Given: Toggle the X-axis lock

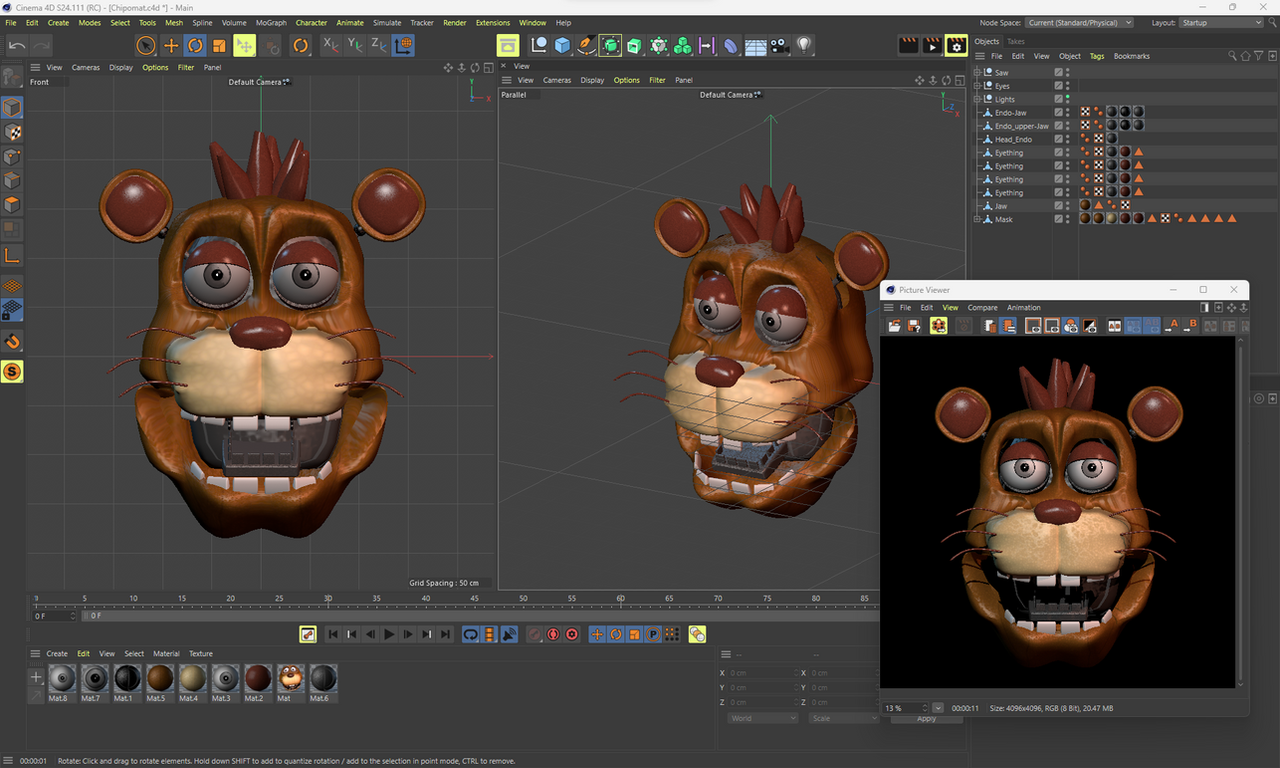Looking at the screenshot, I should coord(331,45).
